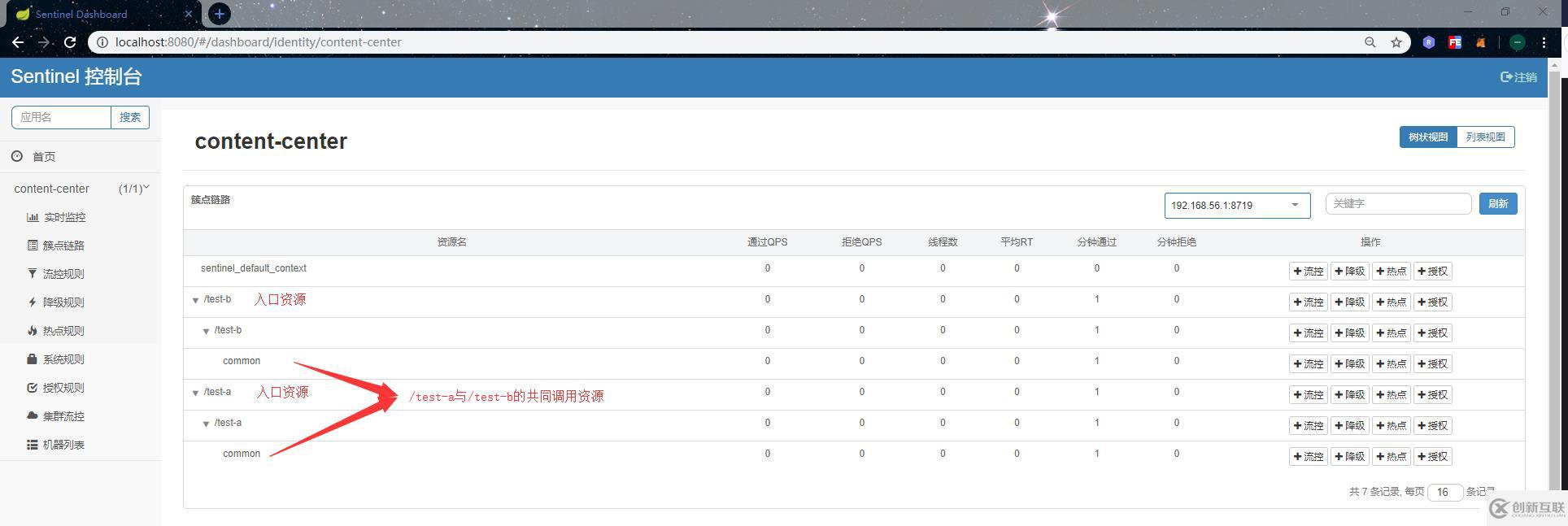This screenshot has width=1568, height=526.
Task: Switch to 树状视图 tree view
Action: click(x=1428, y=137)
